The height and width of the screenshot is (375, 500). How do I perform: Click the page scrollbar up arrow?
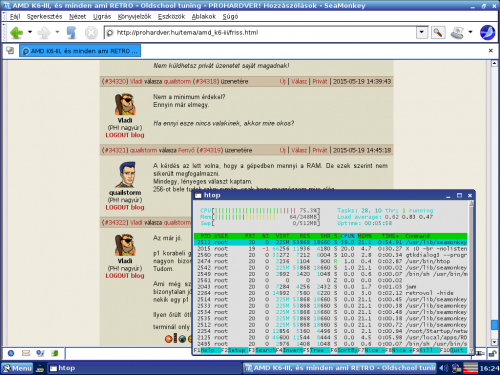[x=494, y=63]
